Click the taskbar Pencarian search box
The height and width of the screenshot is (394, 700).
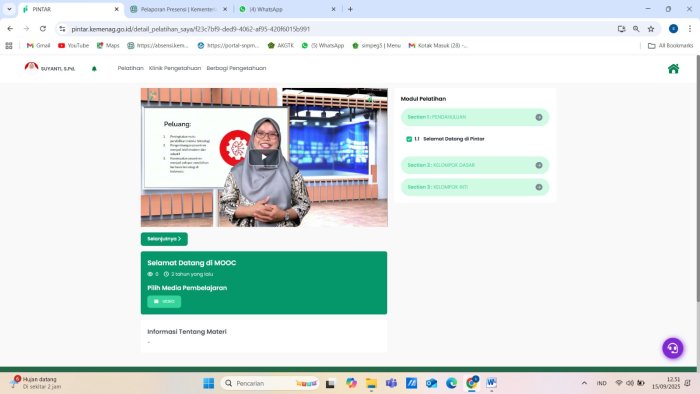(x=270, y=383)
